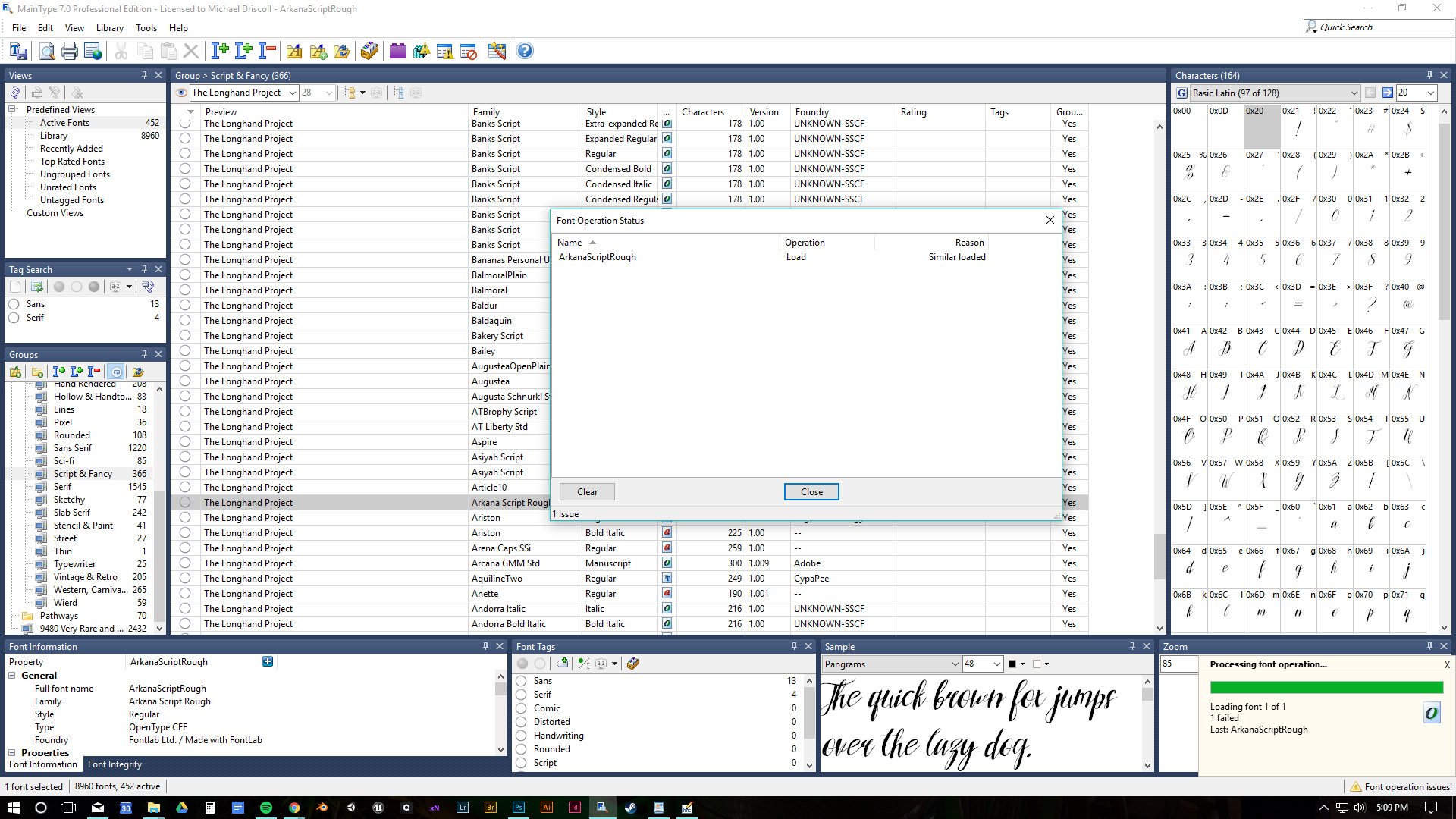Click the Photoshop icon in the taskbar
The height and width of the screenshot is (819, 1456).
click(519, 808)
